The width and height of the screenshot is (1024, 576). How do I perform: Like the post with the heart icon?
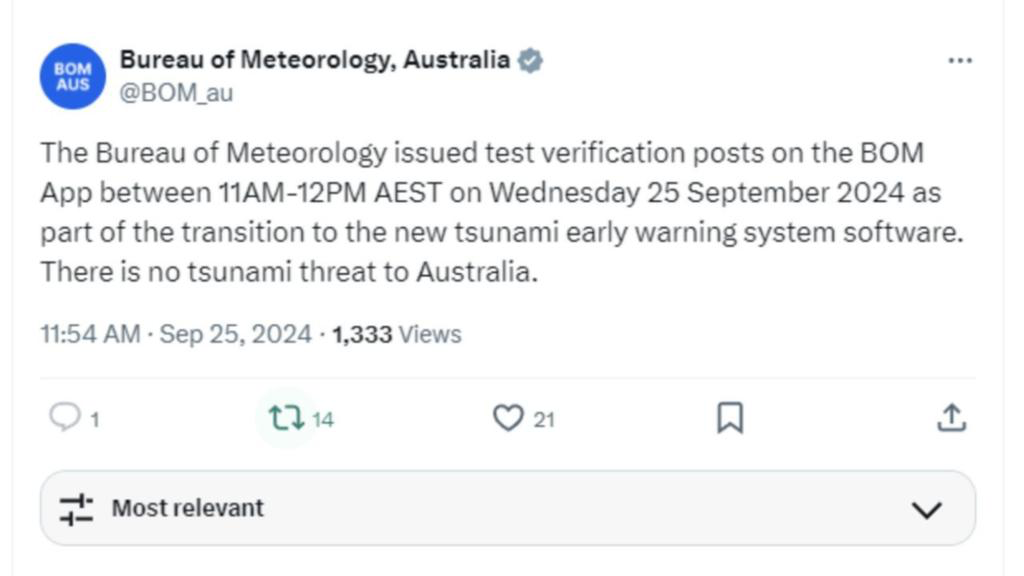[508, 418]
